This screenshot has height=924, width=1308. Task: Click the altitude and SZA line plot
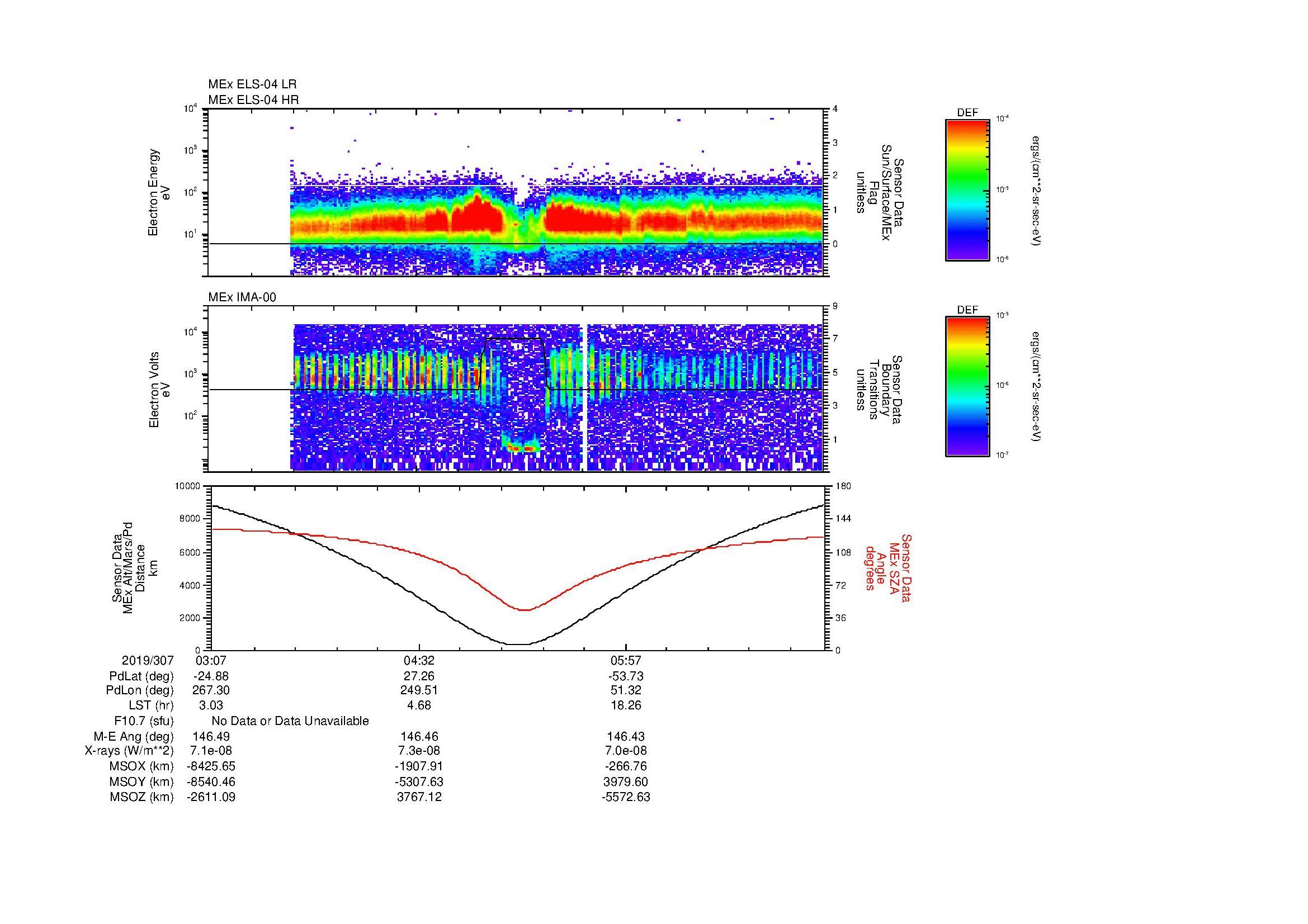517,567
